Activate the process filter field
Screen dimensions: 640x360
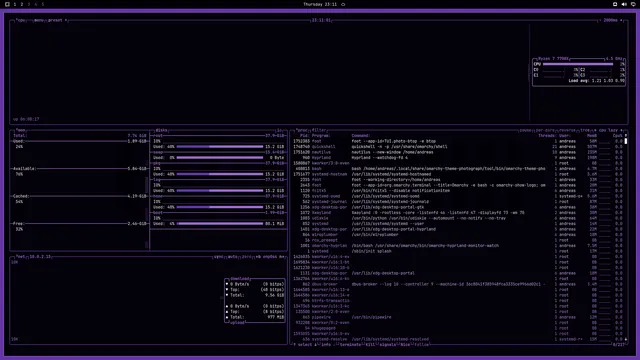click(319, 130)
